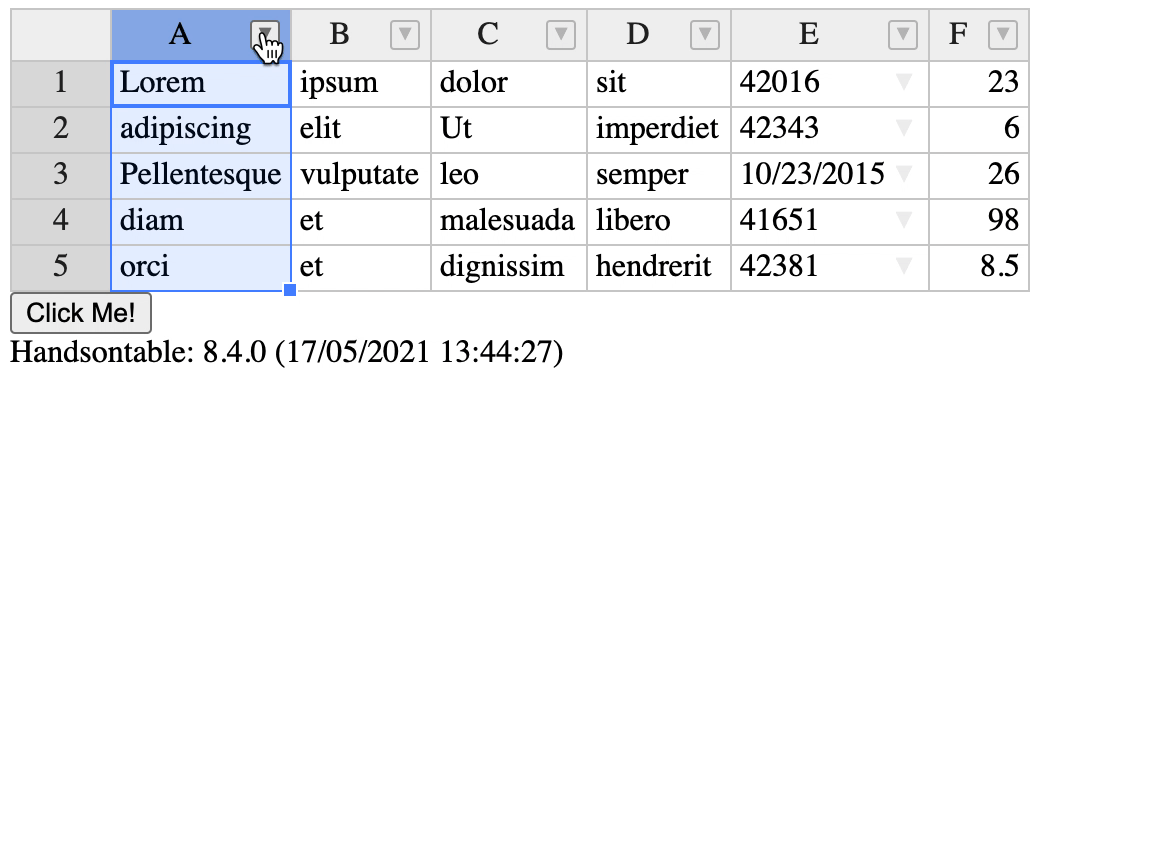Select column header D
This screenshot has height=864, width=1176.
click(x=637, y=34)
